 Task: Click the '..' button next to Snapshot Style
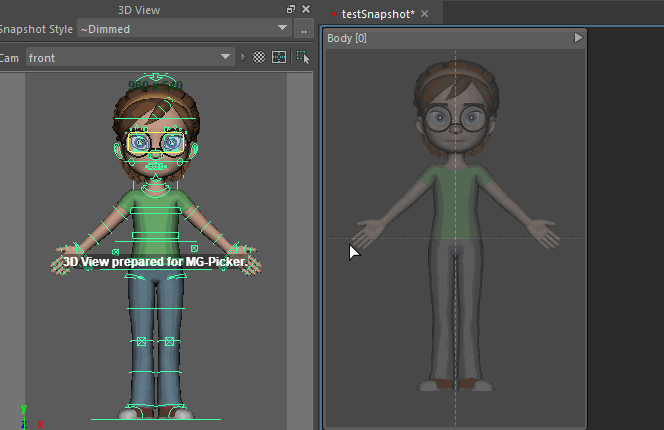coord(303,29)
